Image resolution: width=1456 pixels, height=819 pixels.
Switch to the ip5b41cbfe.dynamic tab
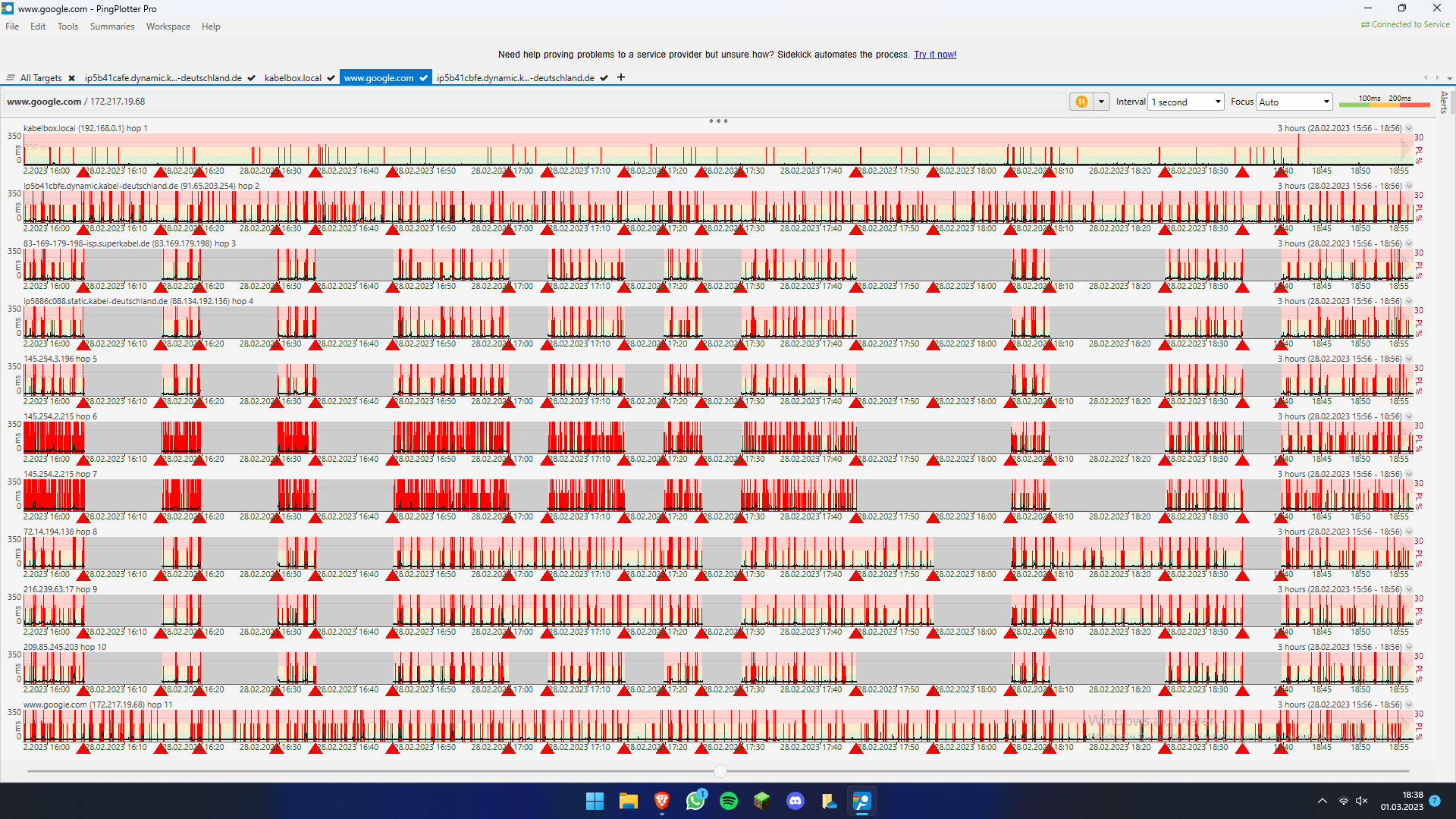click(515, 78)
